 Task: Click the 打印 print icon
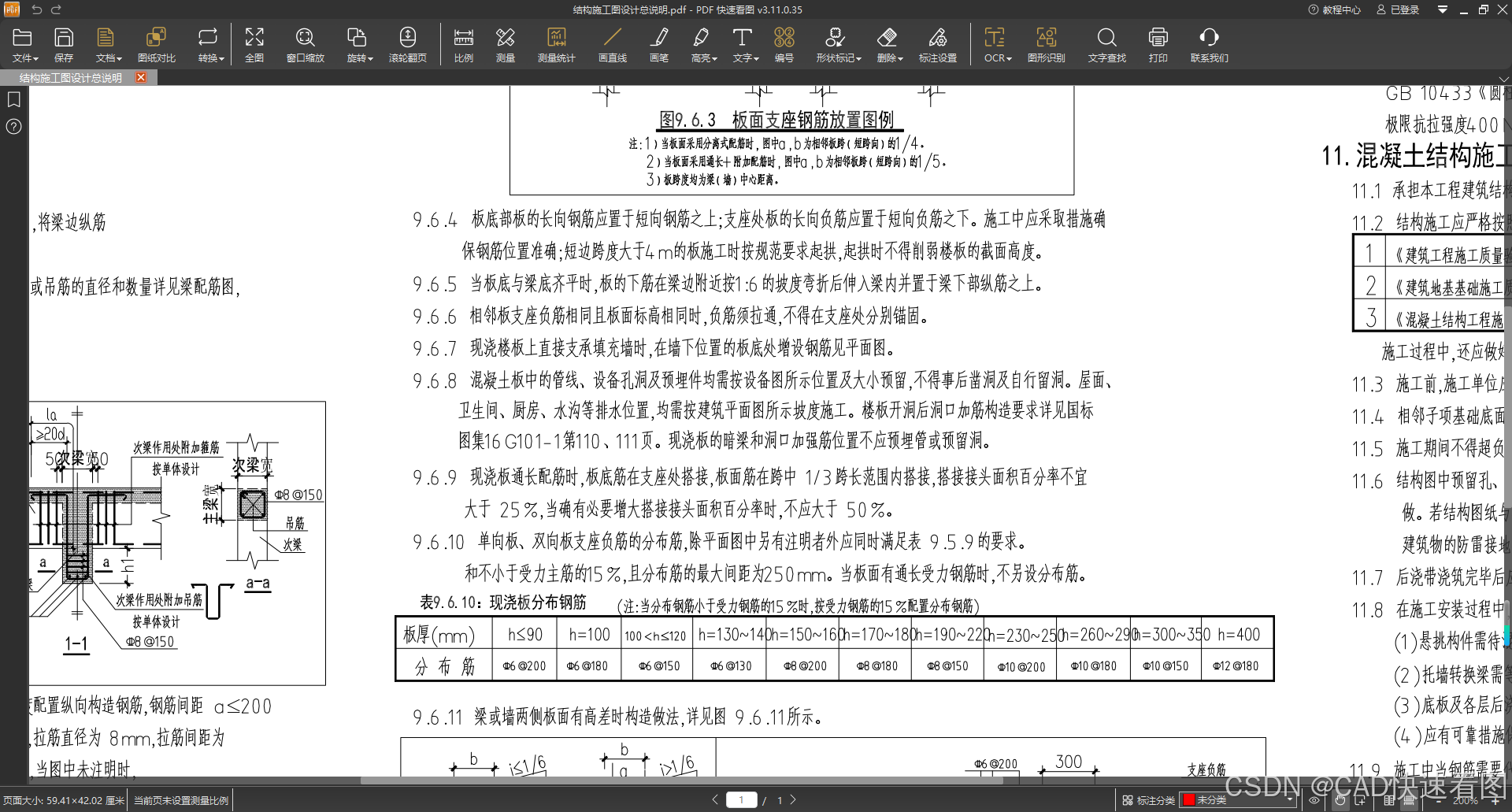coord(1158,45)
